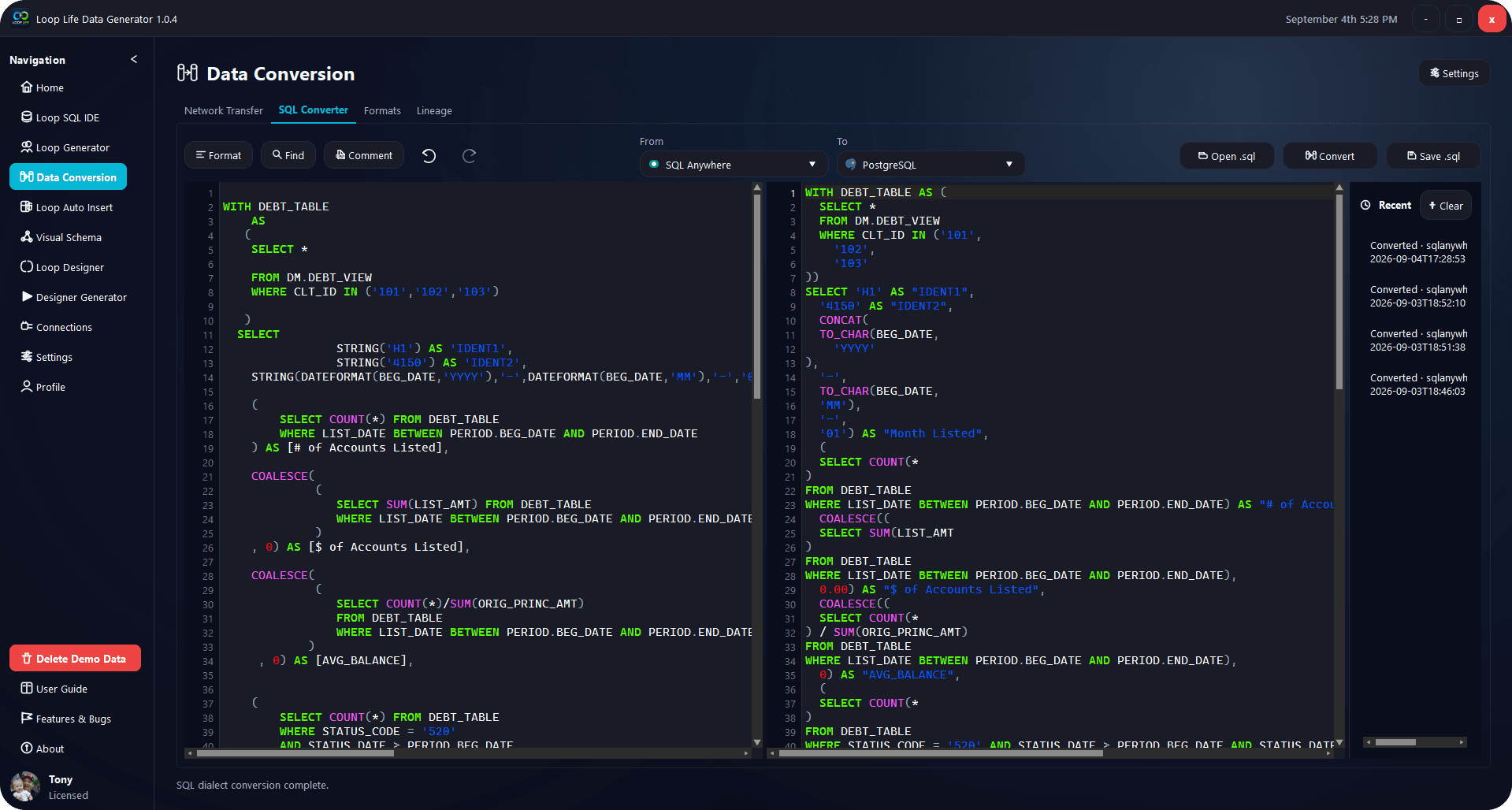Go to Loop Generator in the sidebar

pyautogui.click(x=65, y=147)
